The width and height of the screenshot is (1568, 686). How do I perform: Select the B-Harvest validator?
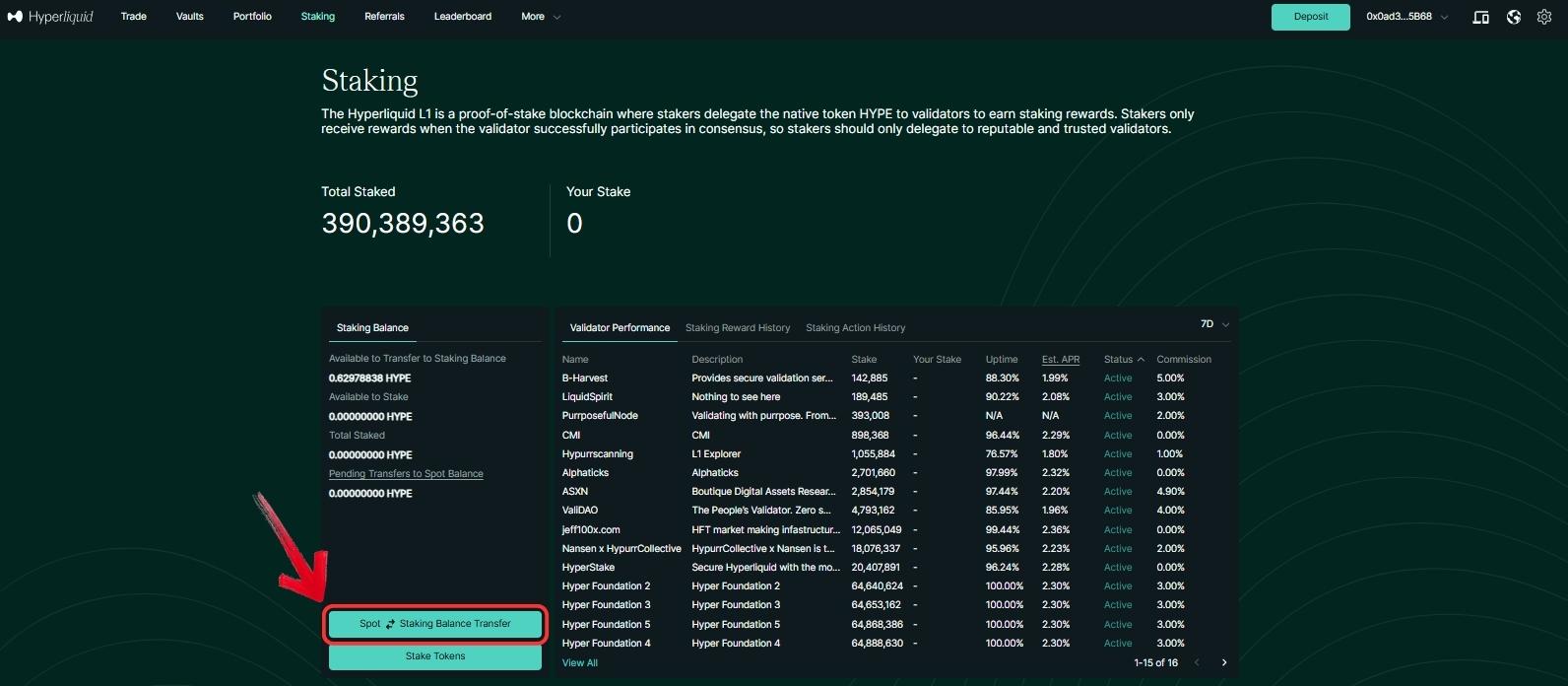(x=585, y=378)
